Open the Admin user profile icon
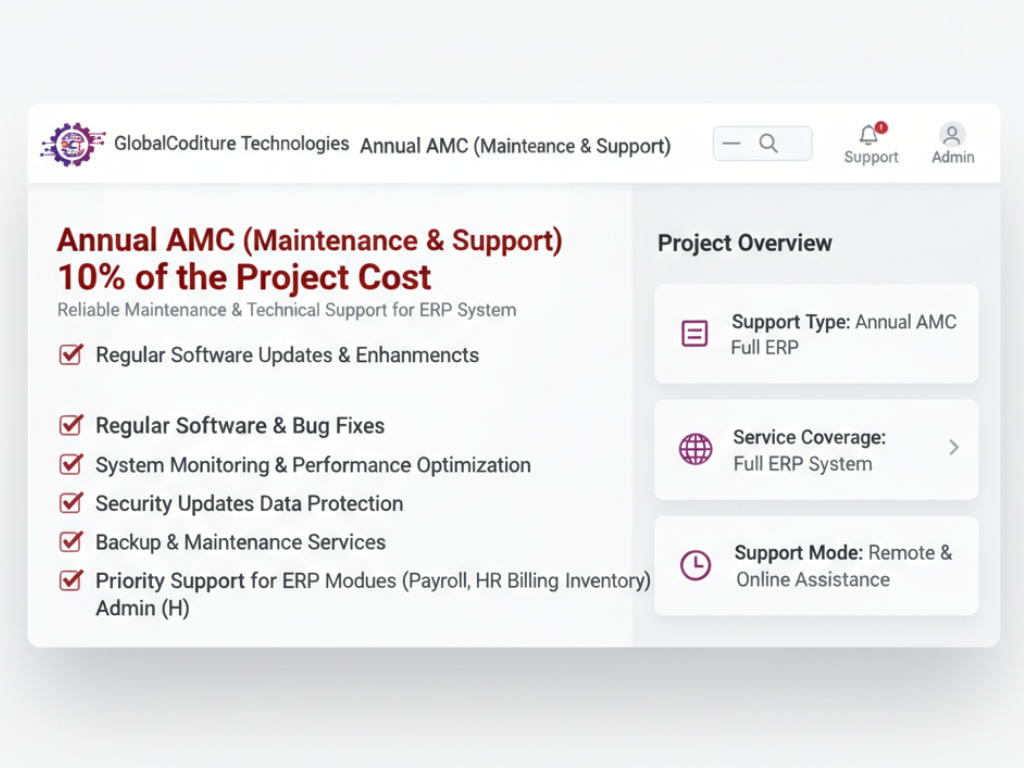 tap(952, 135)
